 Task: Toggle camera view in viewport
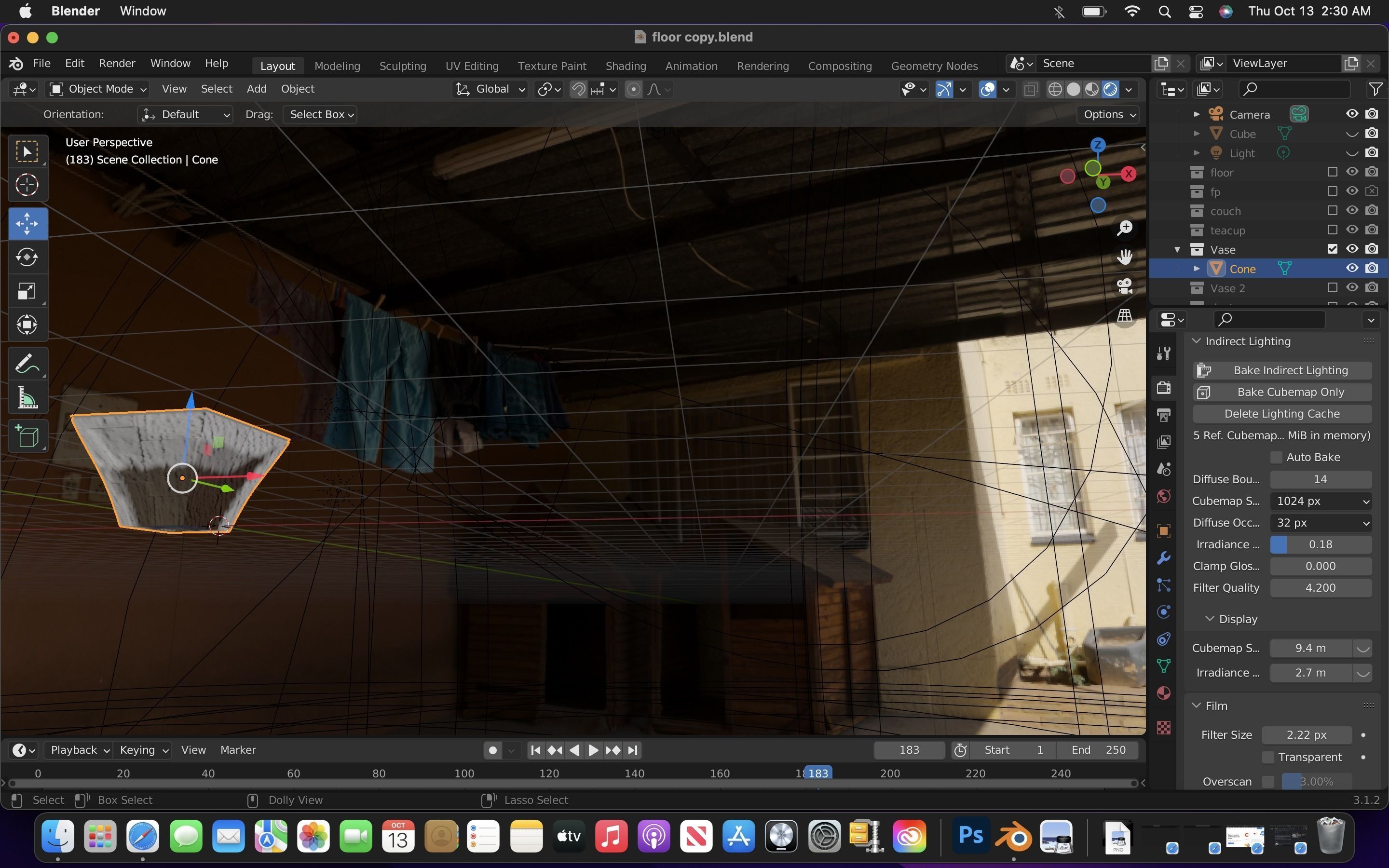[1124, 286]
